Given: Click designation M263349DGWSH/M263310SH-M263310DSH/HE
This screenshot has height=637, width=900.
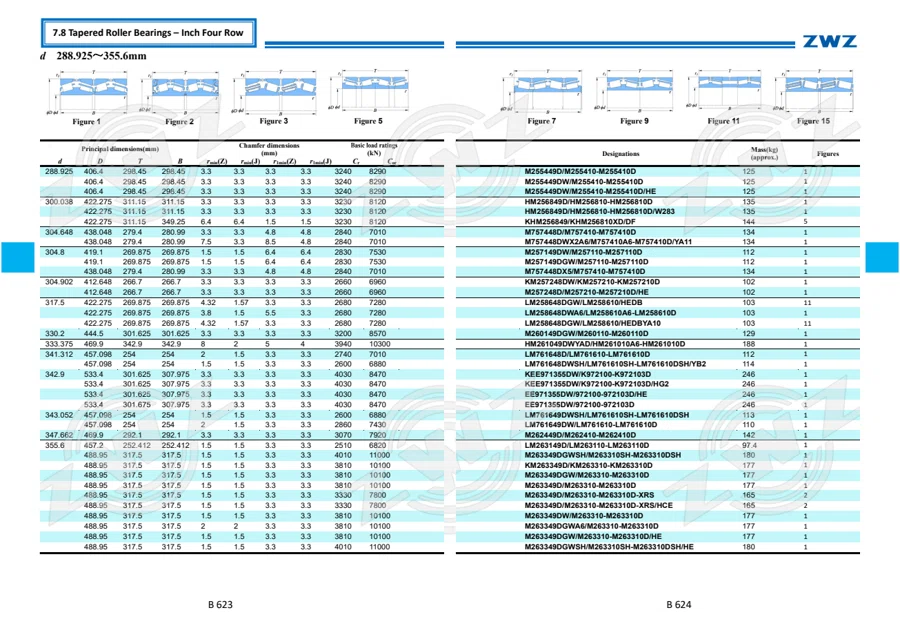Looking at the screenshot, I should click(609, 547).
